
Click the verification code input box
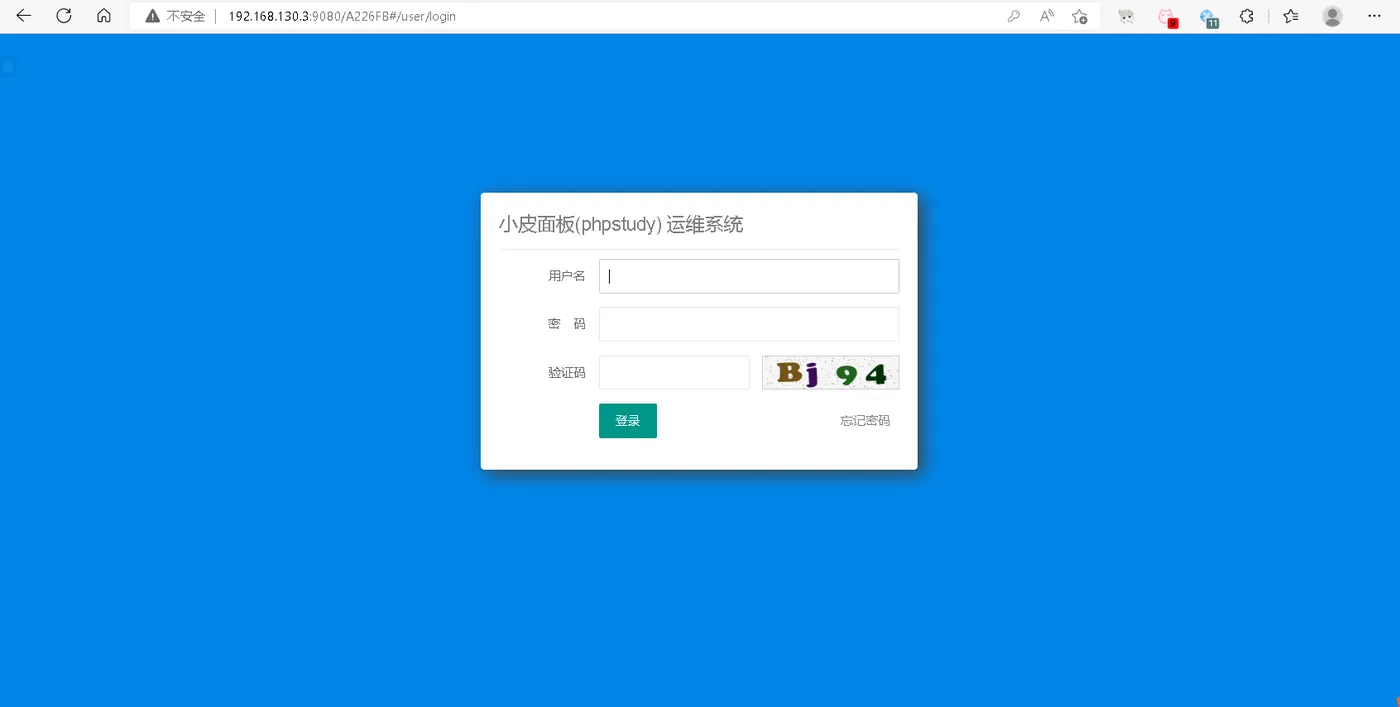674,371
